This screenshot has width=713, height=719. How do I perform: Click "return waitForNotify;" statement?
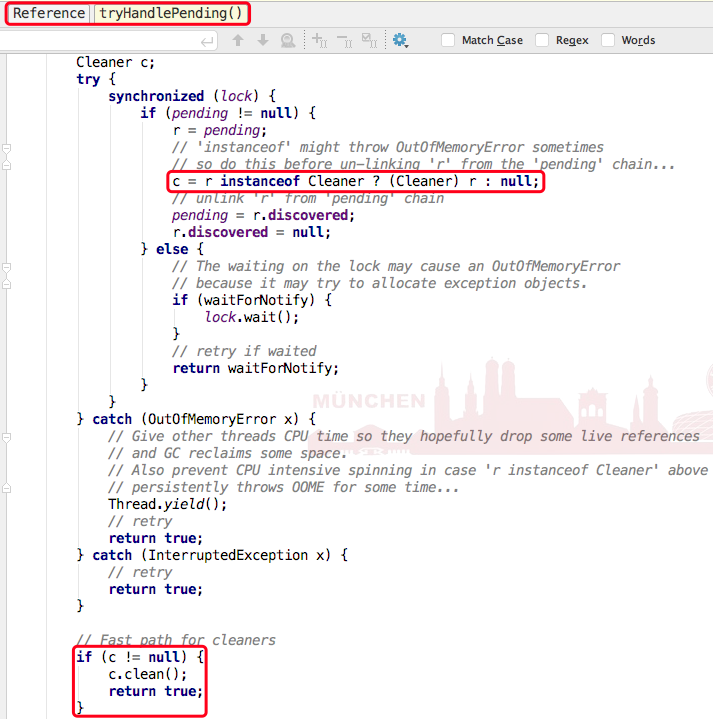pyautogui.click(x=256, y=368)
